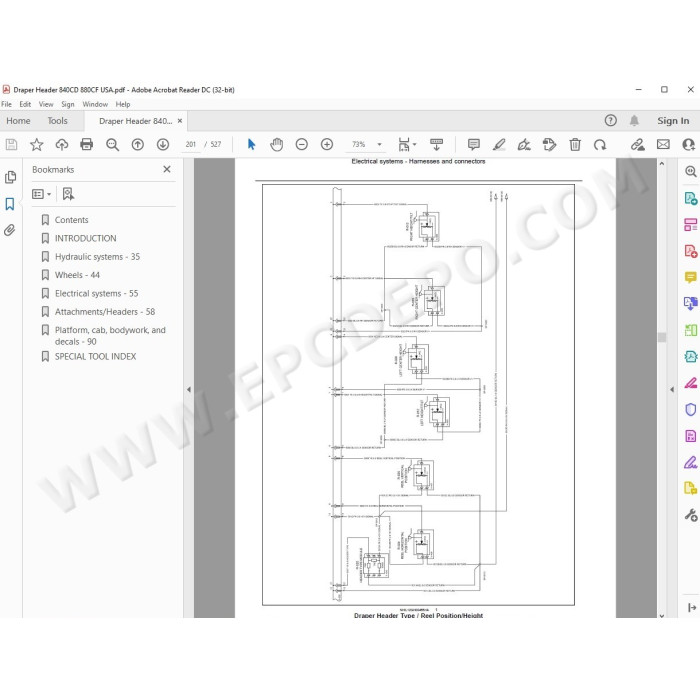Open the Find text search tool

pos(112,144)
